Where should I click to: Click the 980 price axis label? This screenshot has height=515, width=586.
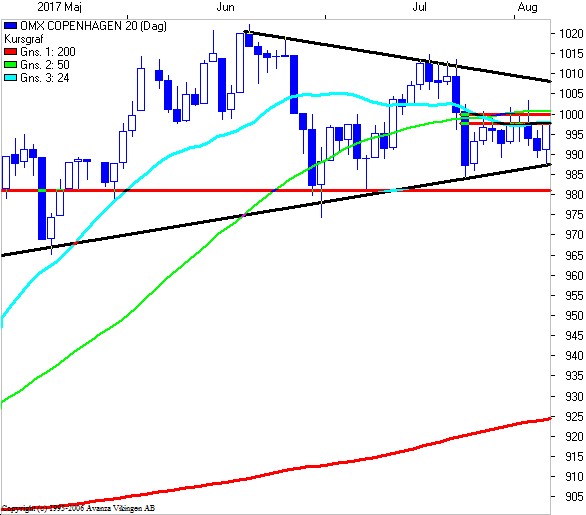[574, 194]
